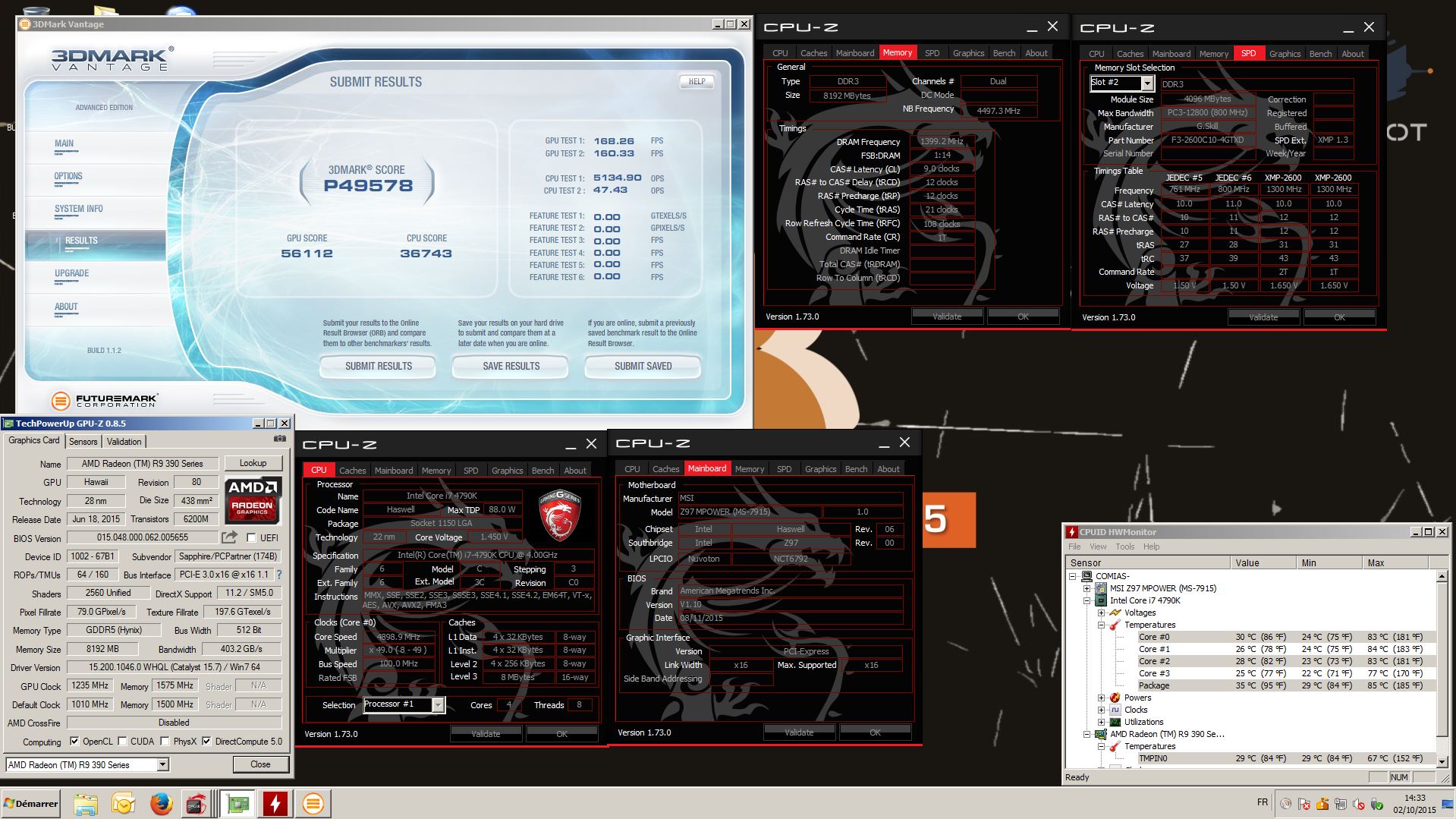This screenshot has height=819, width=1456.
Task: Click the SUBMIT SAVED button
Action: [643, 366]
